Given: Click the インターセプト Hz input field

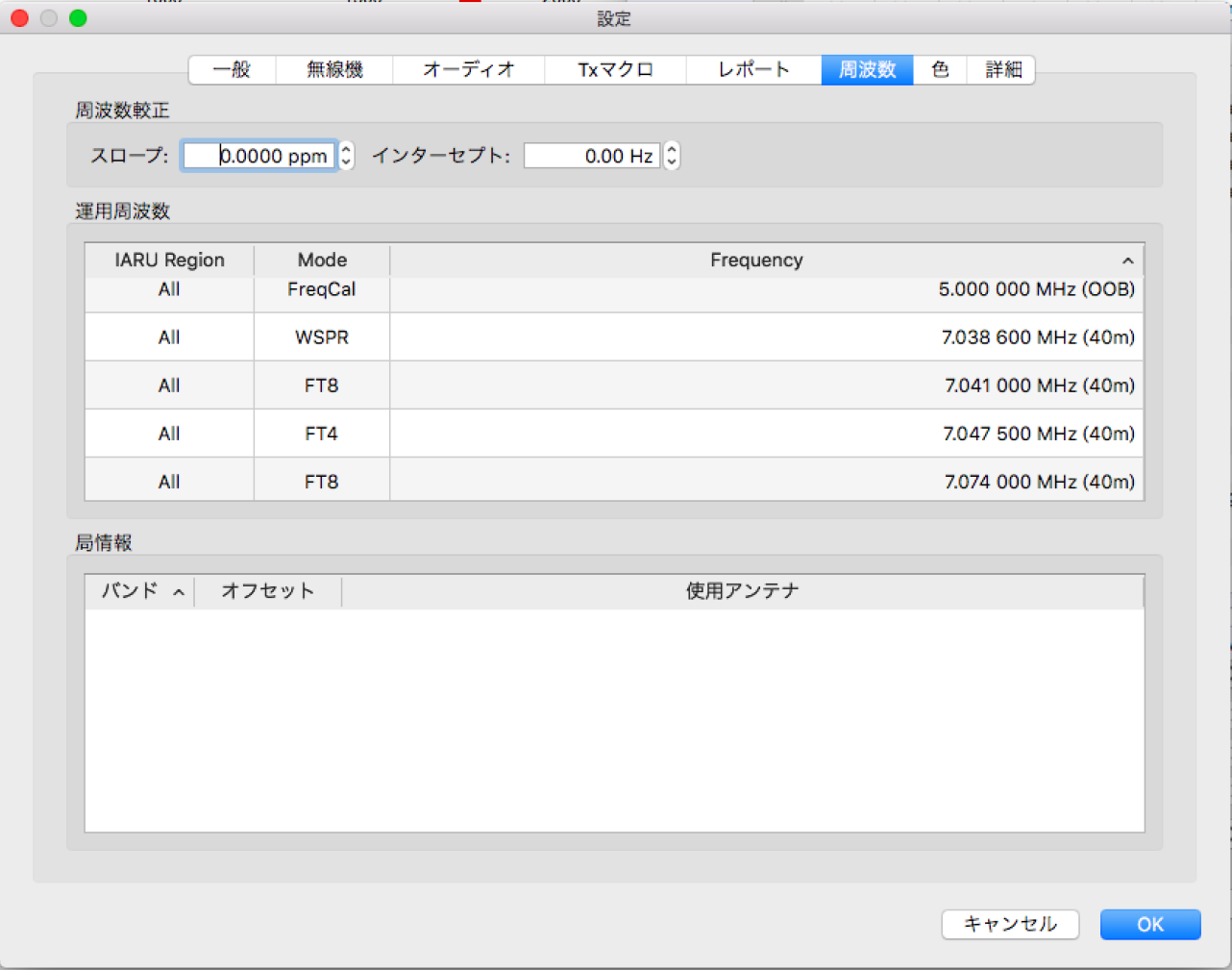Looking at the screenshot, I should (x=592, y=156).
